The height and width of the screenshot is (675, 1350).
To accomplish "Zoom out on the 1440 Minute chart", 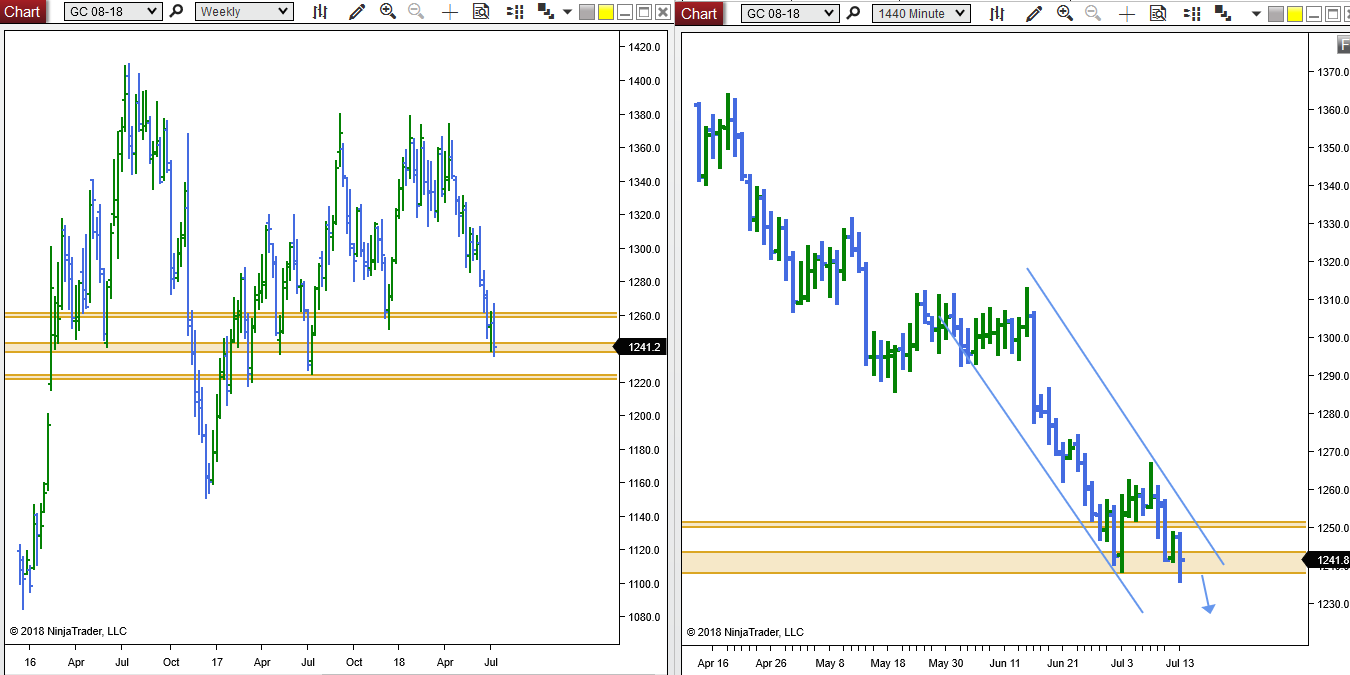I will 1093,13.
